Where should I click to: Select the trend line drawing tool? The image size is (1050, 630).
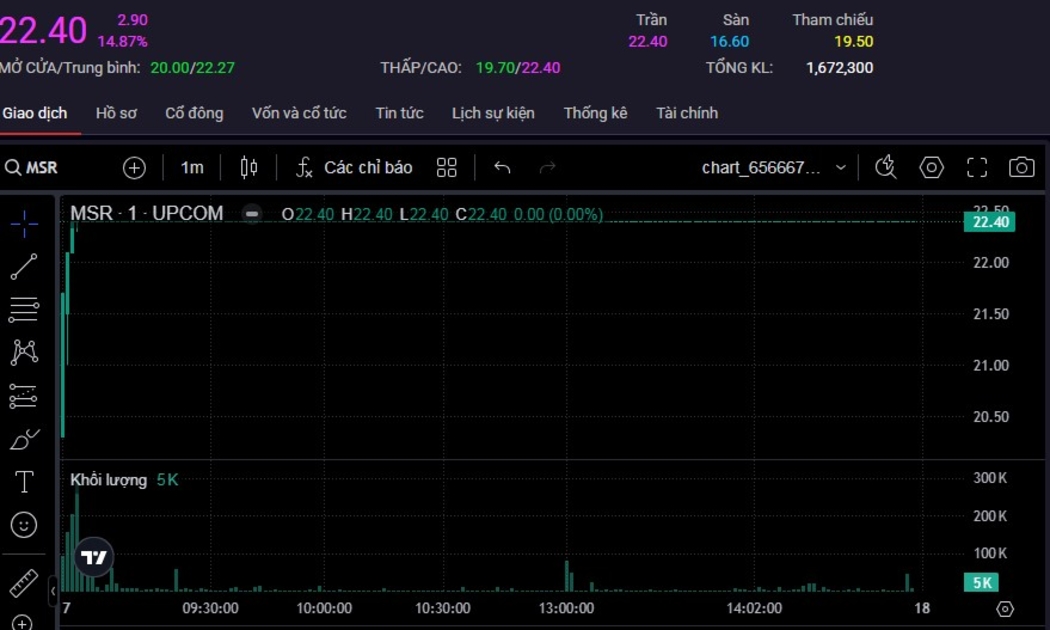click(x=24, y=267)
